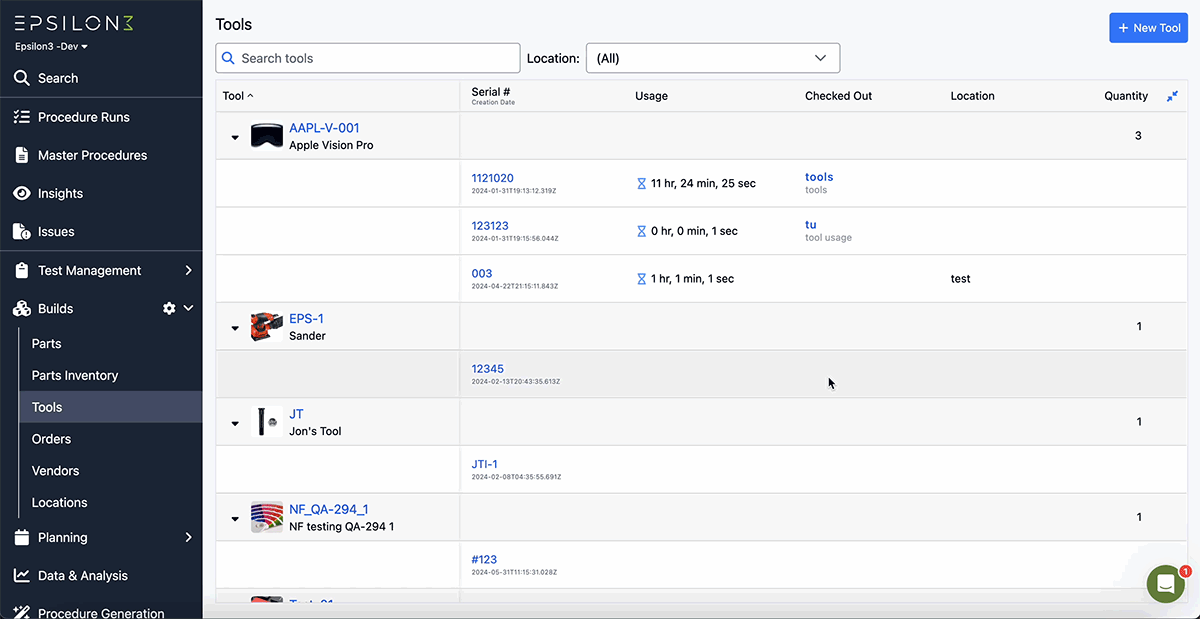The width and height of the screenshot is (1200, 619).
Task: Click the blue expand-columns arrows near Quantity
Action: [x=1170, y=96]
